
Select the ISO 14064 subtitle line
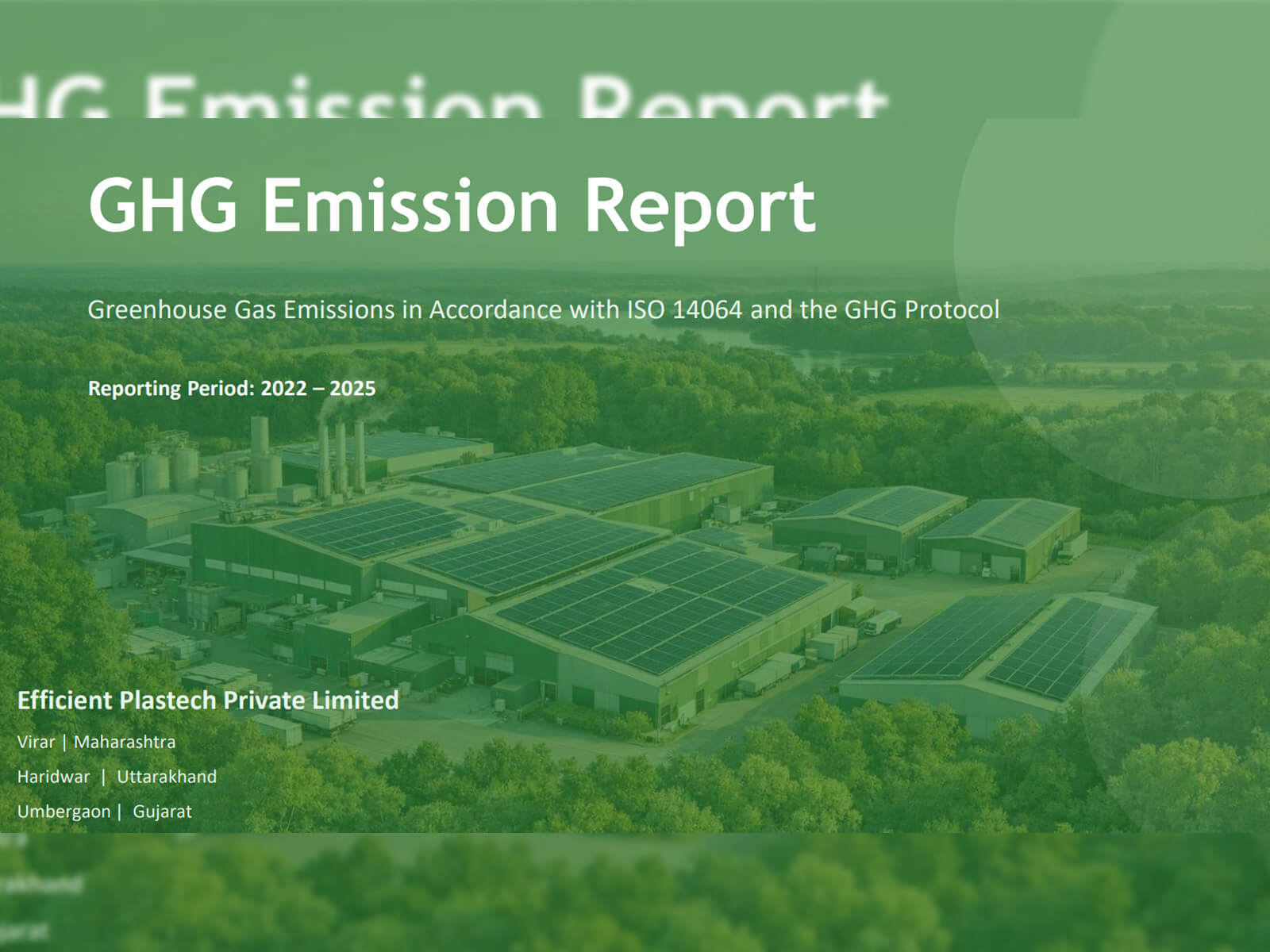(544, 309)
